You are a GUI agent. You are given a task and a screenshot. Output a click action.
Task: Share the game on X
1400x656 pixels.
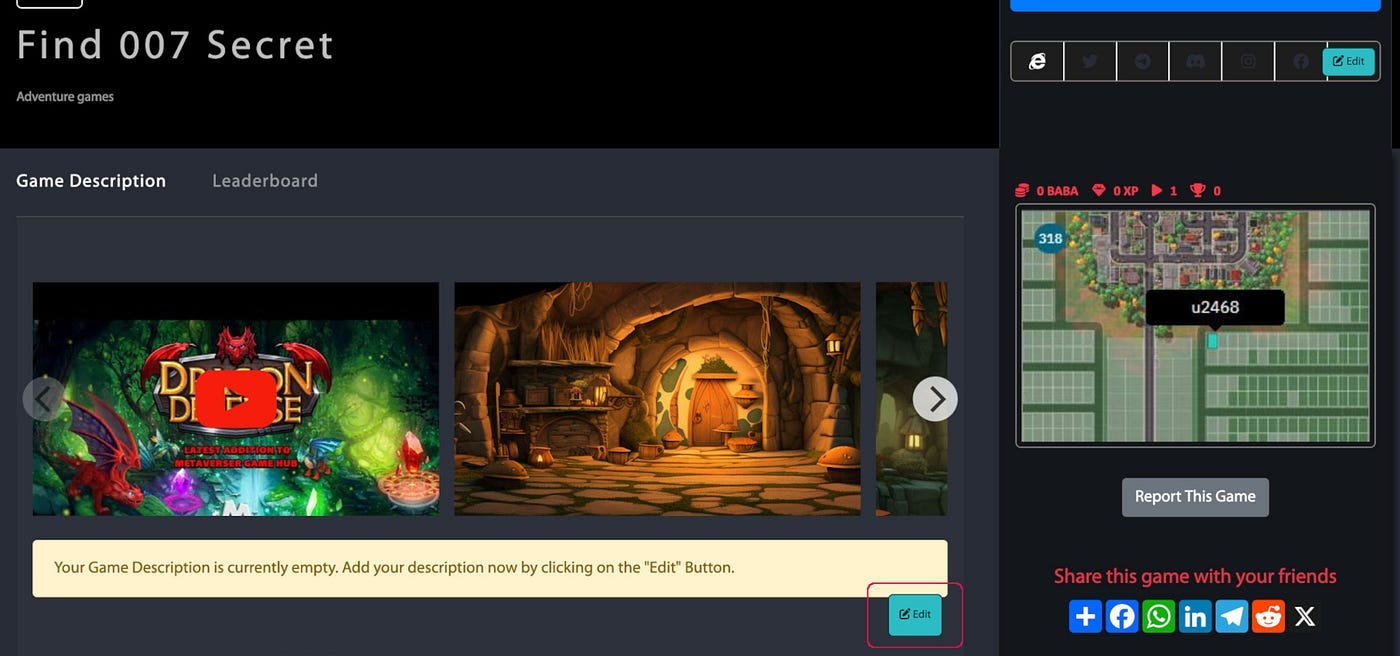coord(1305,616)
